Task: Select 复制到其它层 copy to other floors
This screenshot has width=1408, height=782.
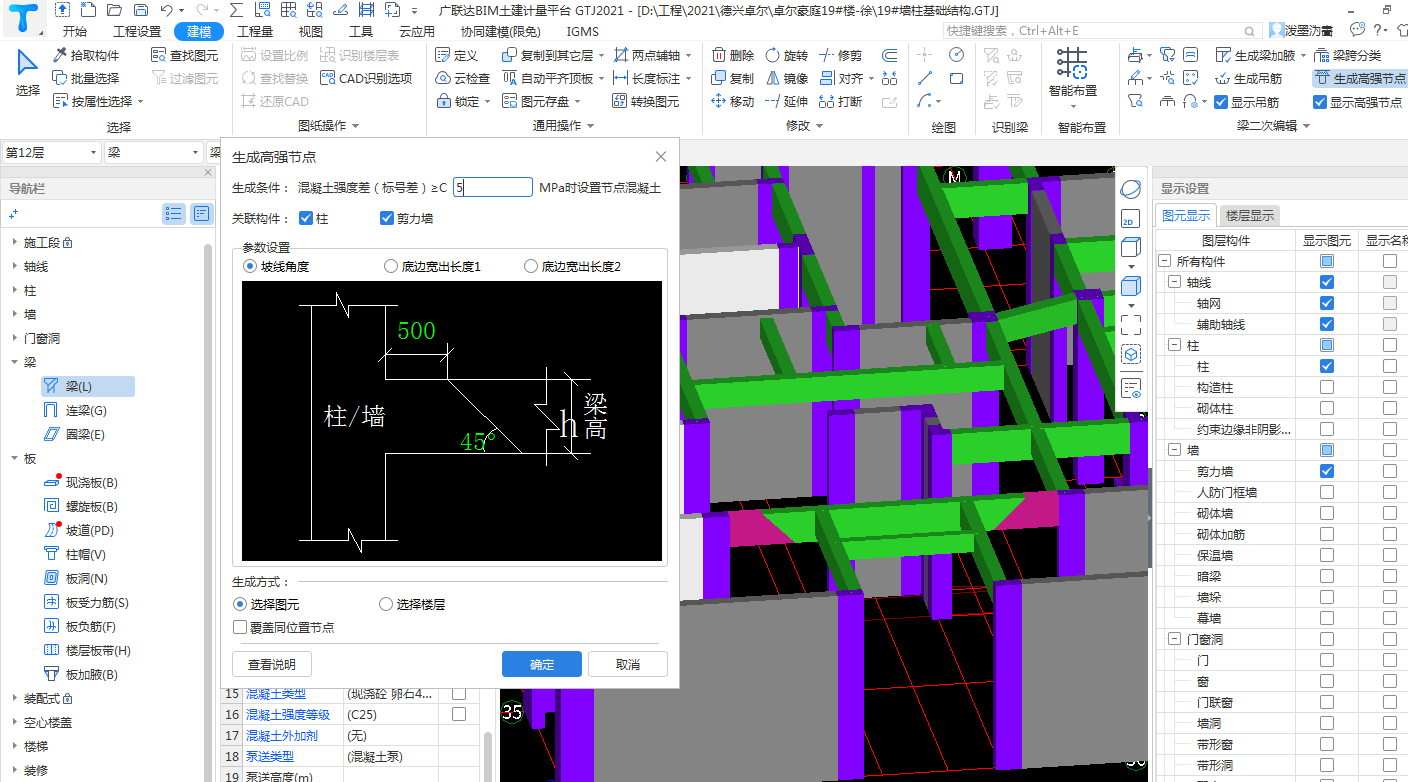Action: (549, 55)
